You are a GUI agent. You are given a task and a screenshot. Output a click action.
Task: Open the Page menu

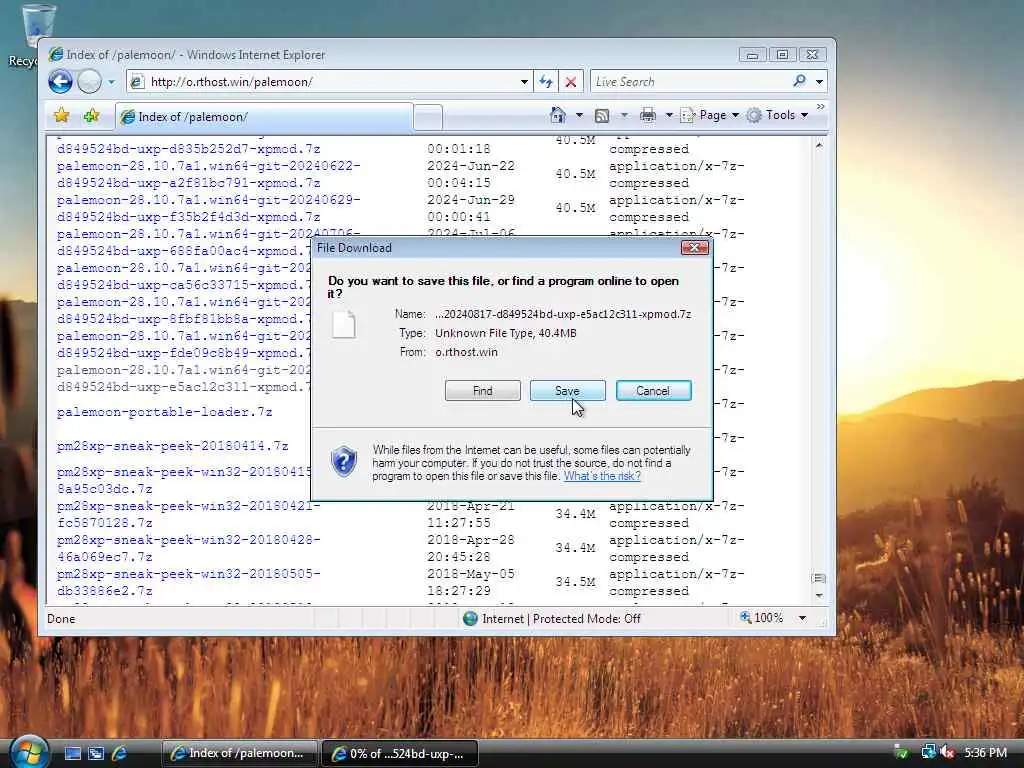tap(710, 116)
